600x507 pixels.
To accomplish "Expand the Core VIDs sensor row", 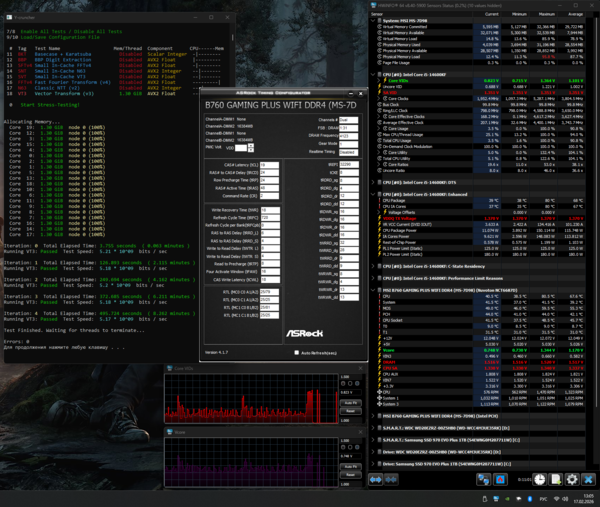I will coord(379,81).
